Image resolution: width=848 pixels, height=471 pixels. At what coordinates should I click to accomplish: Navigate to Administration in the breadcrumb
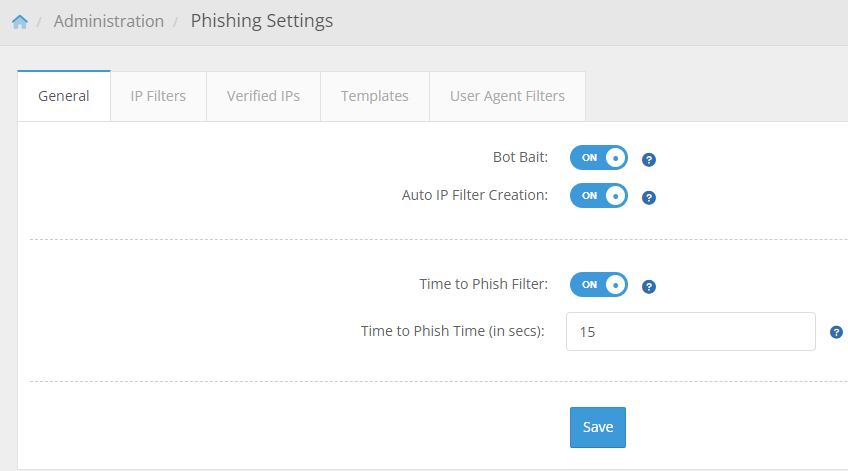coord(109,21)
